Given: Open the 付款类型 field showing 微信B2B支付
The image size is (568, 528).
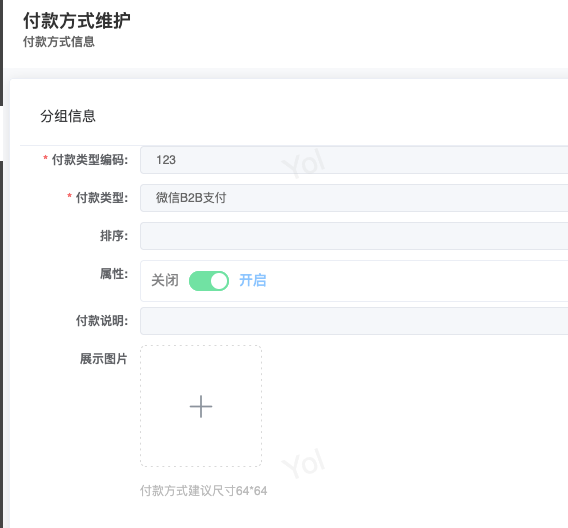Looking at the screenshot, I should click(x=354, y=198).
